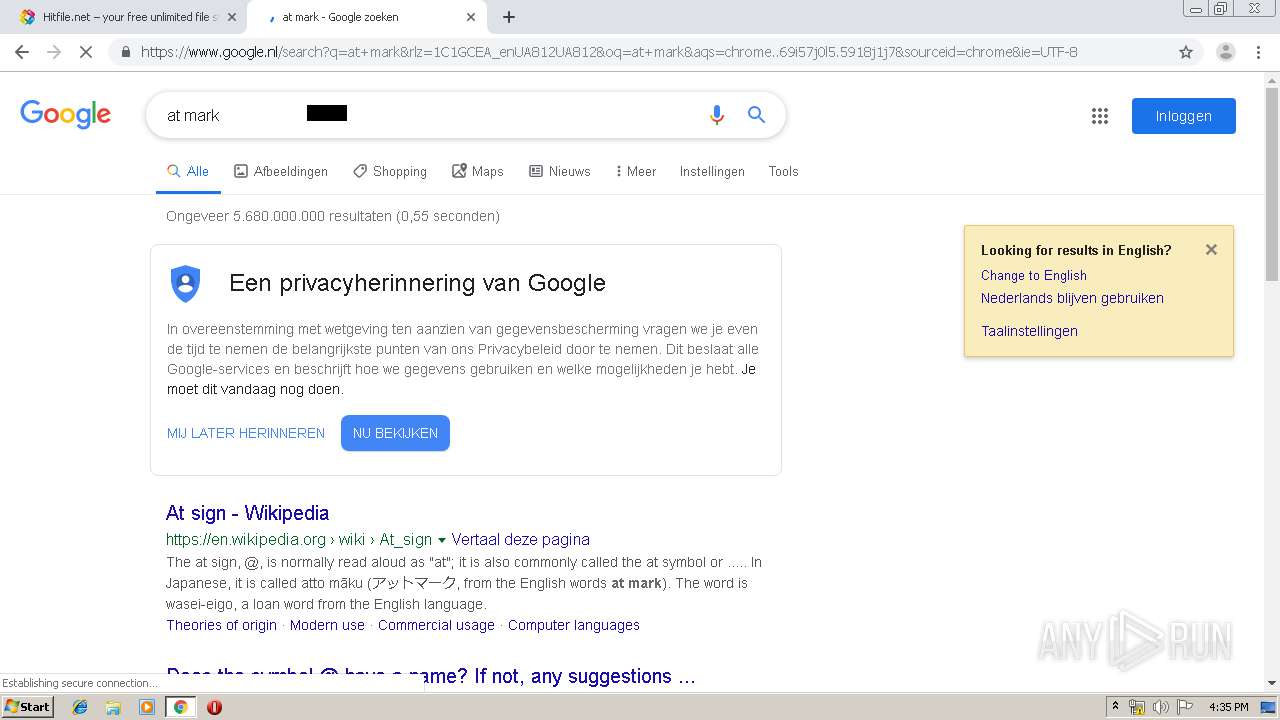
Task: Open the Commercial usage sitelink
Action: point(436,625)
